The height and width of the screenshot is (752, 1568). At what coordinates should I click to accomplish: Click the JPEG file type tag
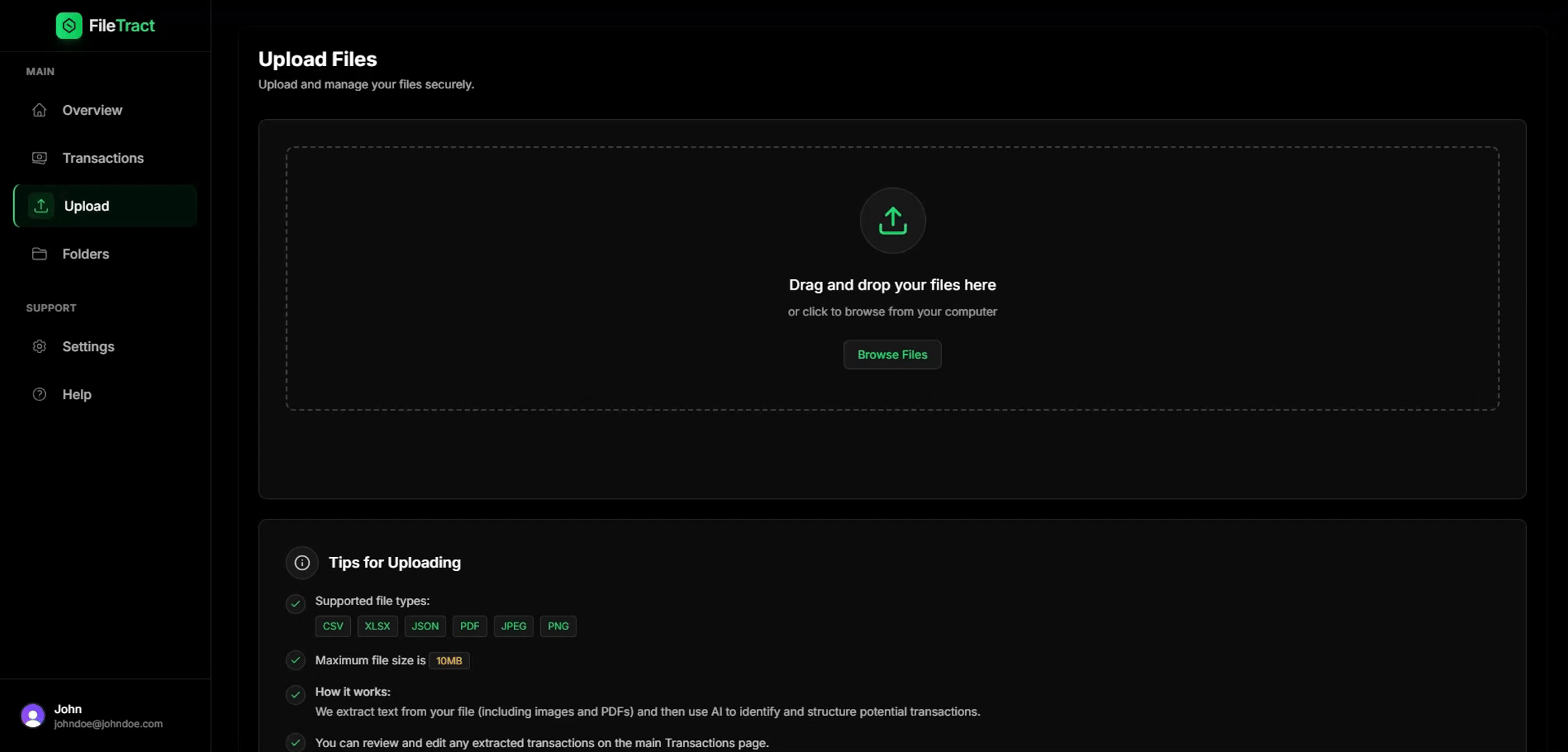(514, 627)
